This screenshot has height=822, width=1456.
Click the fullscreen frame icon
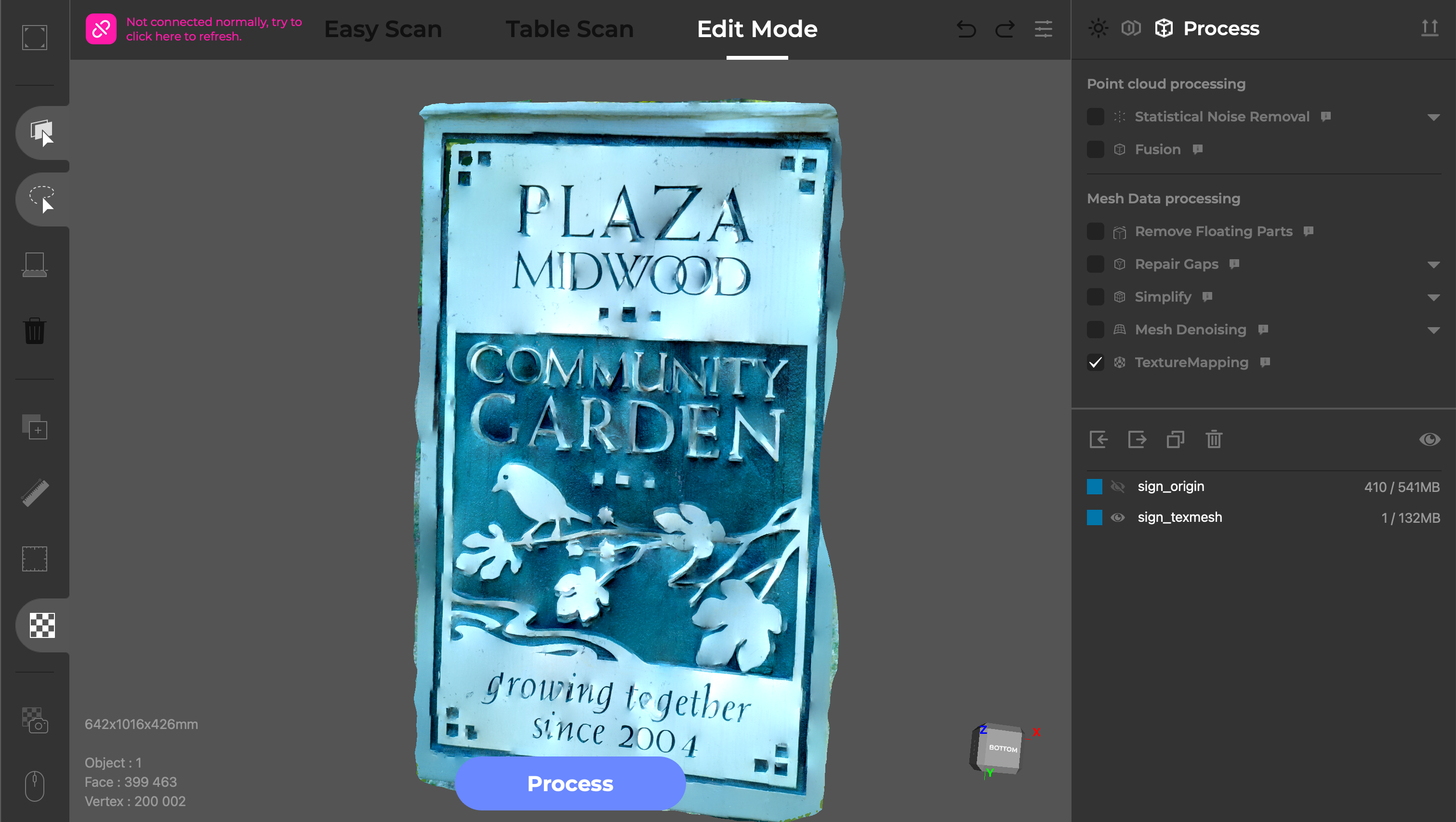click(35, 37)
